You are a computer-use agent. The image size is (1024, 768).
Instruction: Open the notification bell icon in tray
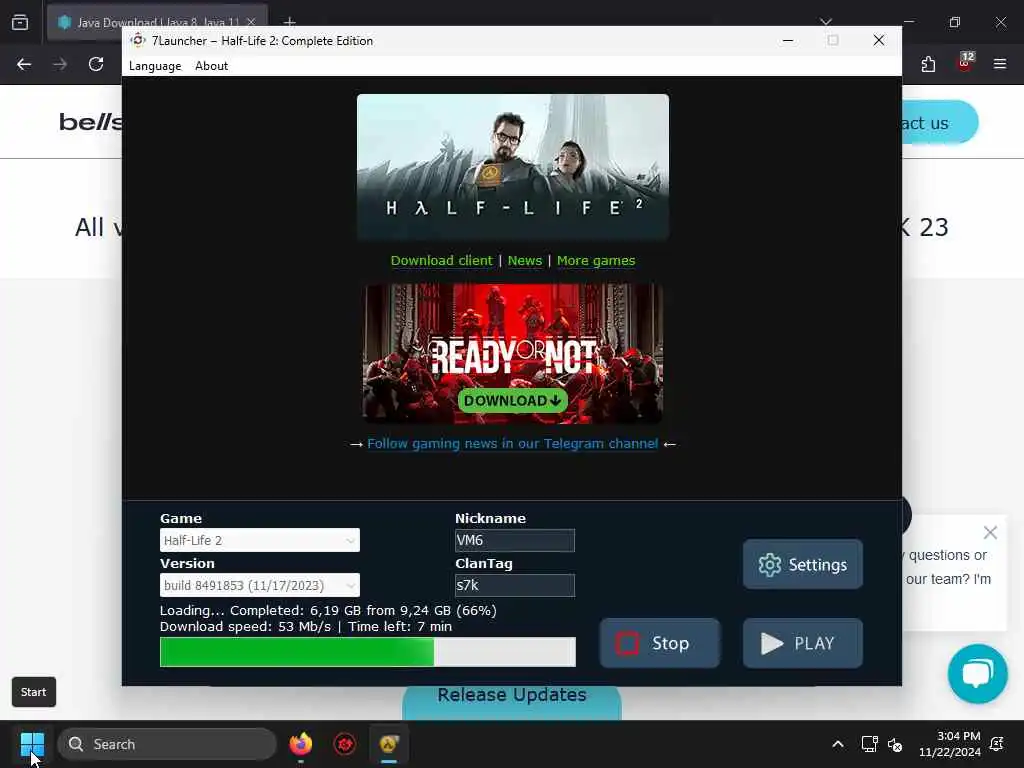pyautogui.click(x=997, y=744)
